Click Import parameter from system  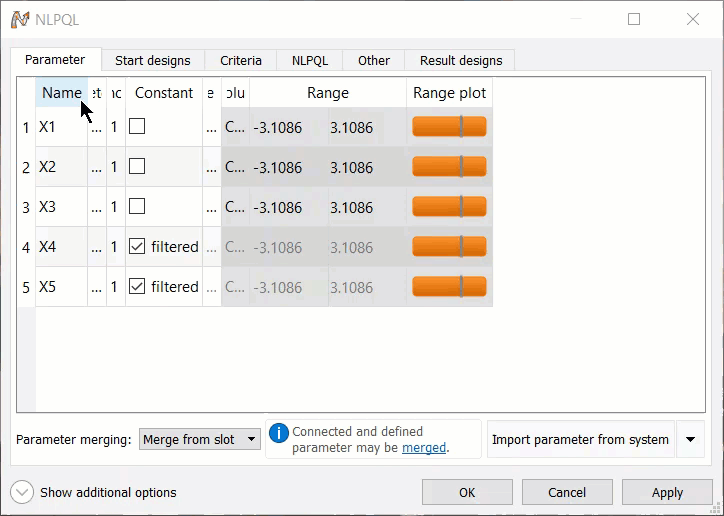[581, 439]
